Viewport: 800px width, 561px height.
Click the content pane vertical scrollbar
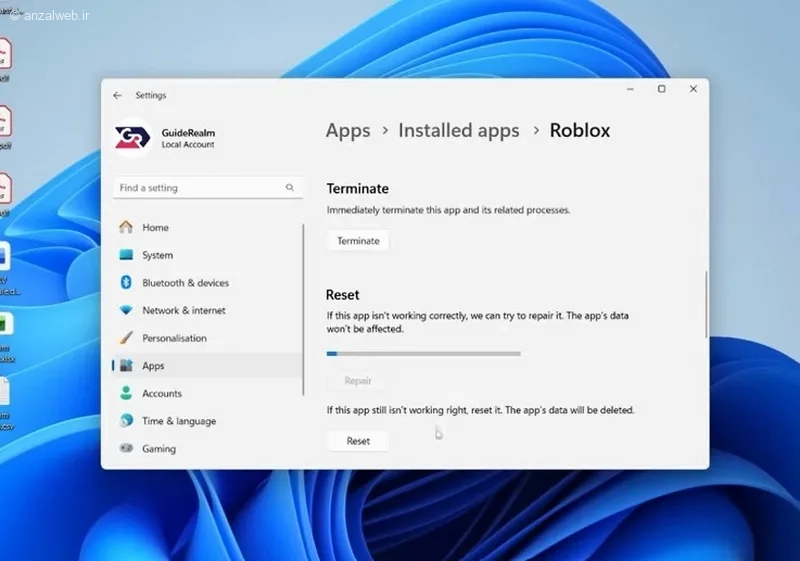click(x=706, y=304)
